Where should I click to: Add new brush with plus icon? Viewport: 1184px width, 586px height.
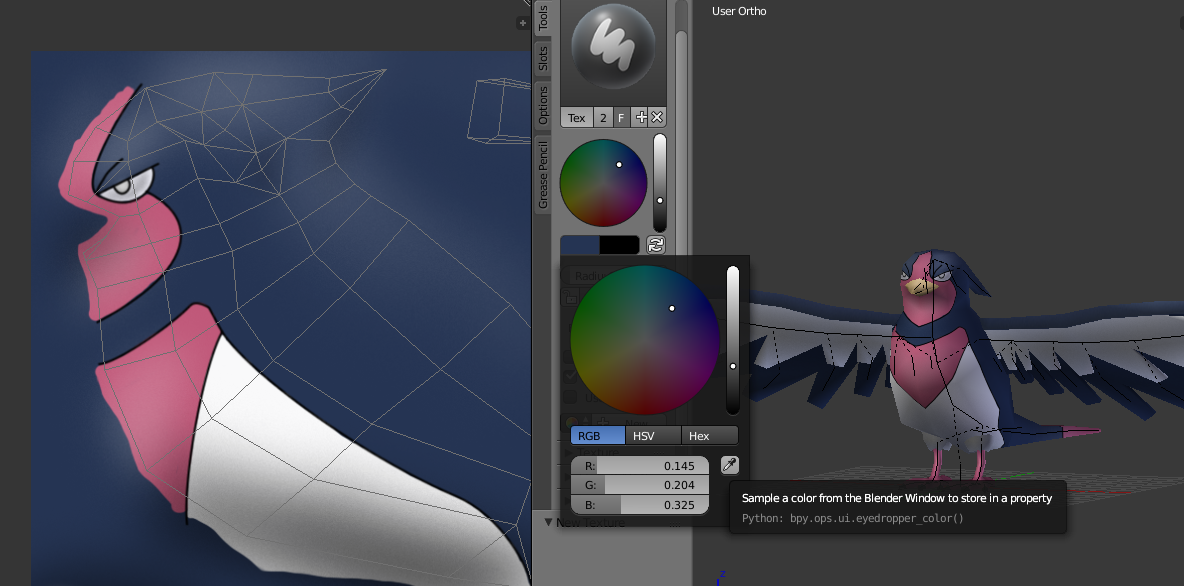[641, 117]
